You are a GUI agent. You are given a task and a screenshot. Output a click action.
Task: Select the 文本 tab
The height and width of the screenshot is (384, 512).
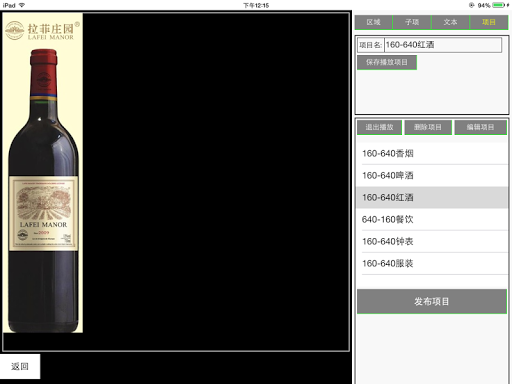[x=450, y=22]
